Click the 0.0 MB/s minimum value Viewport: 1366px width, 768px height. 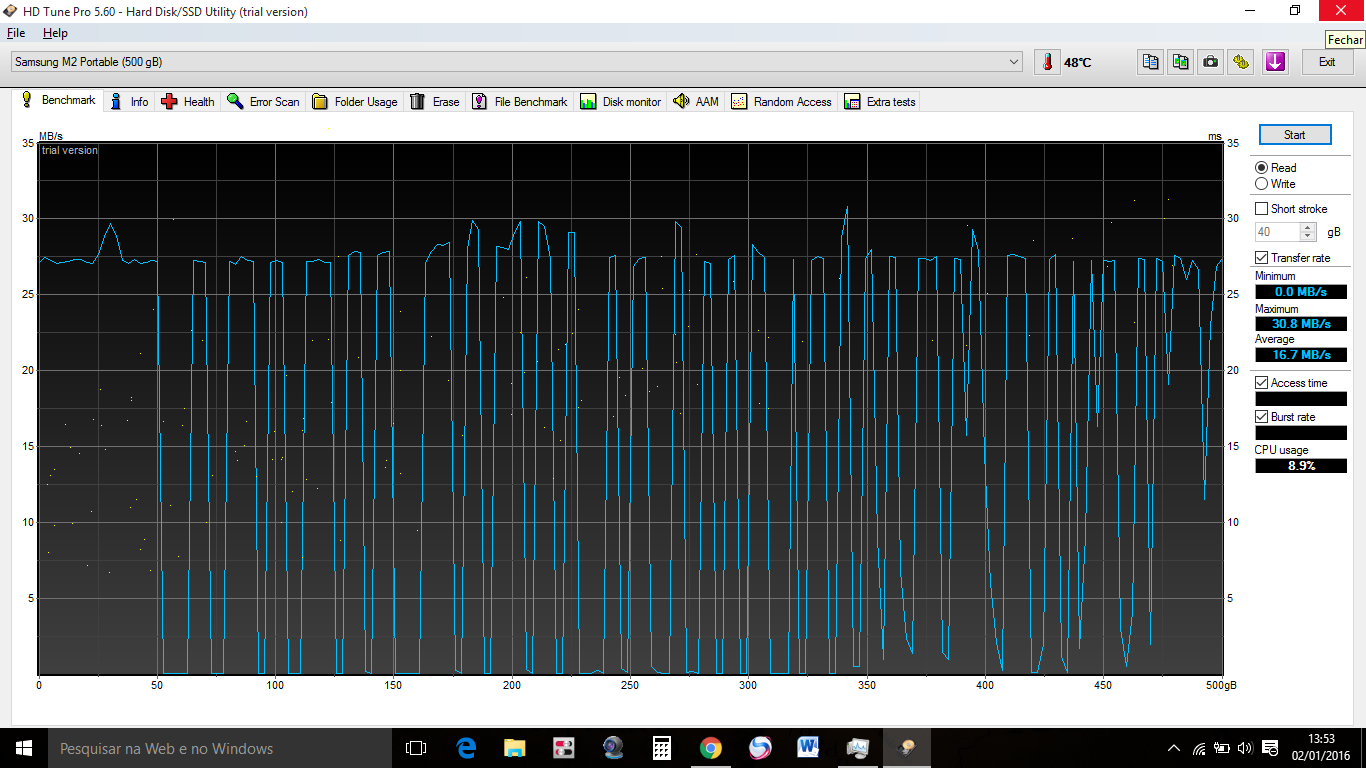tap(1301, 292)
